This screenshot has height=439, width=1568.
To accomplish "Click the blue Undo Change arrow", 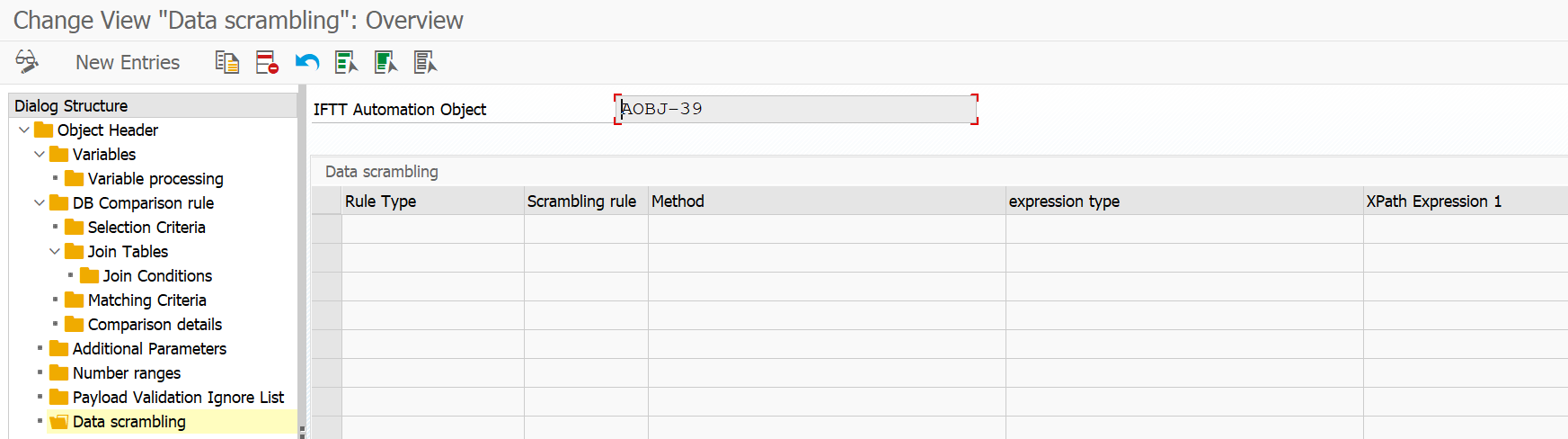I will pyautogui.click(x=307, y=62).
